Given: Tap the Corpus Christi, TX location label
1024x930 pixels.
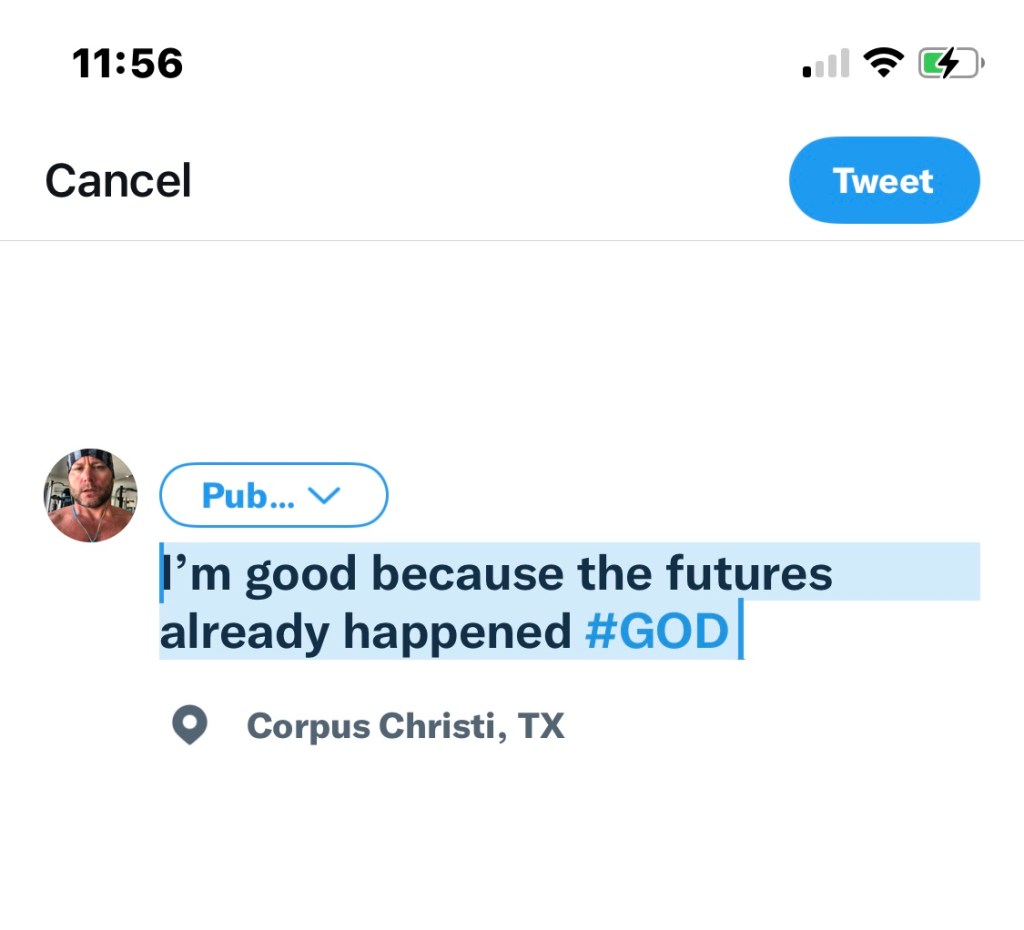Looking at the screenshot, I should pyautogui.click(x=405, y=726).
